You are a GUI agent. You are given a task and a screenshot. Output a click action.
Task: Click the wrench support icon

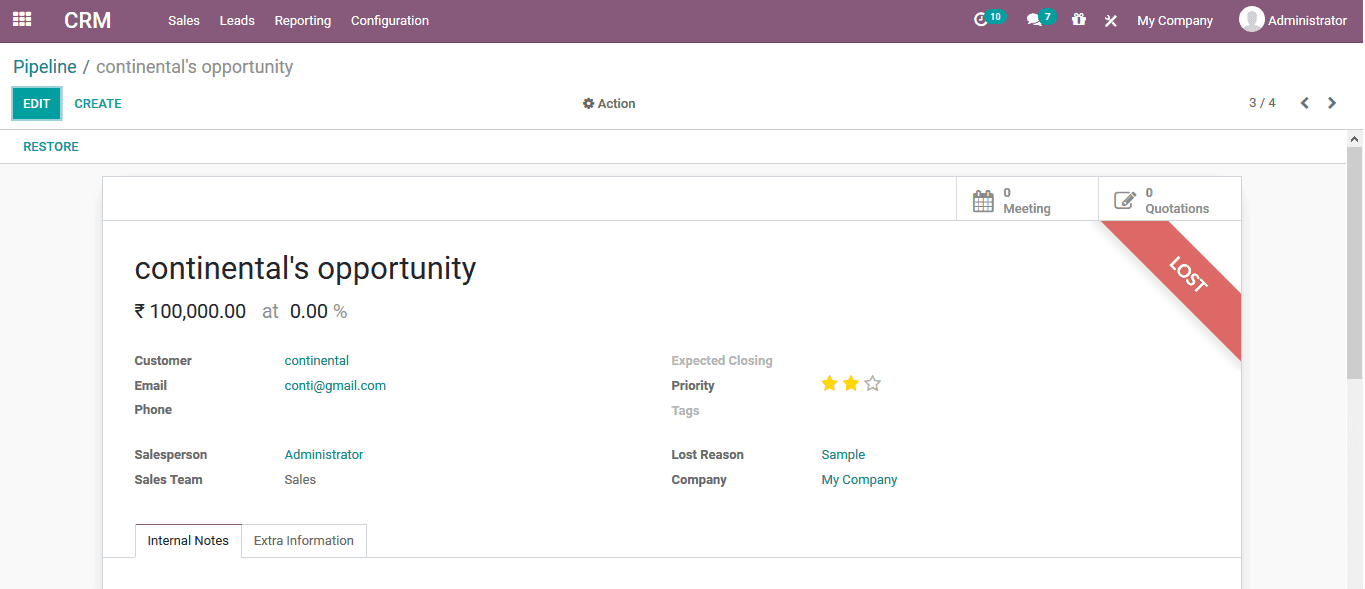[x=1110, y=19]
